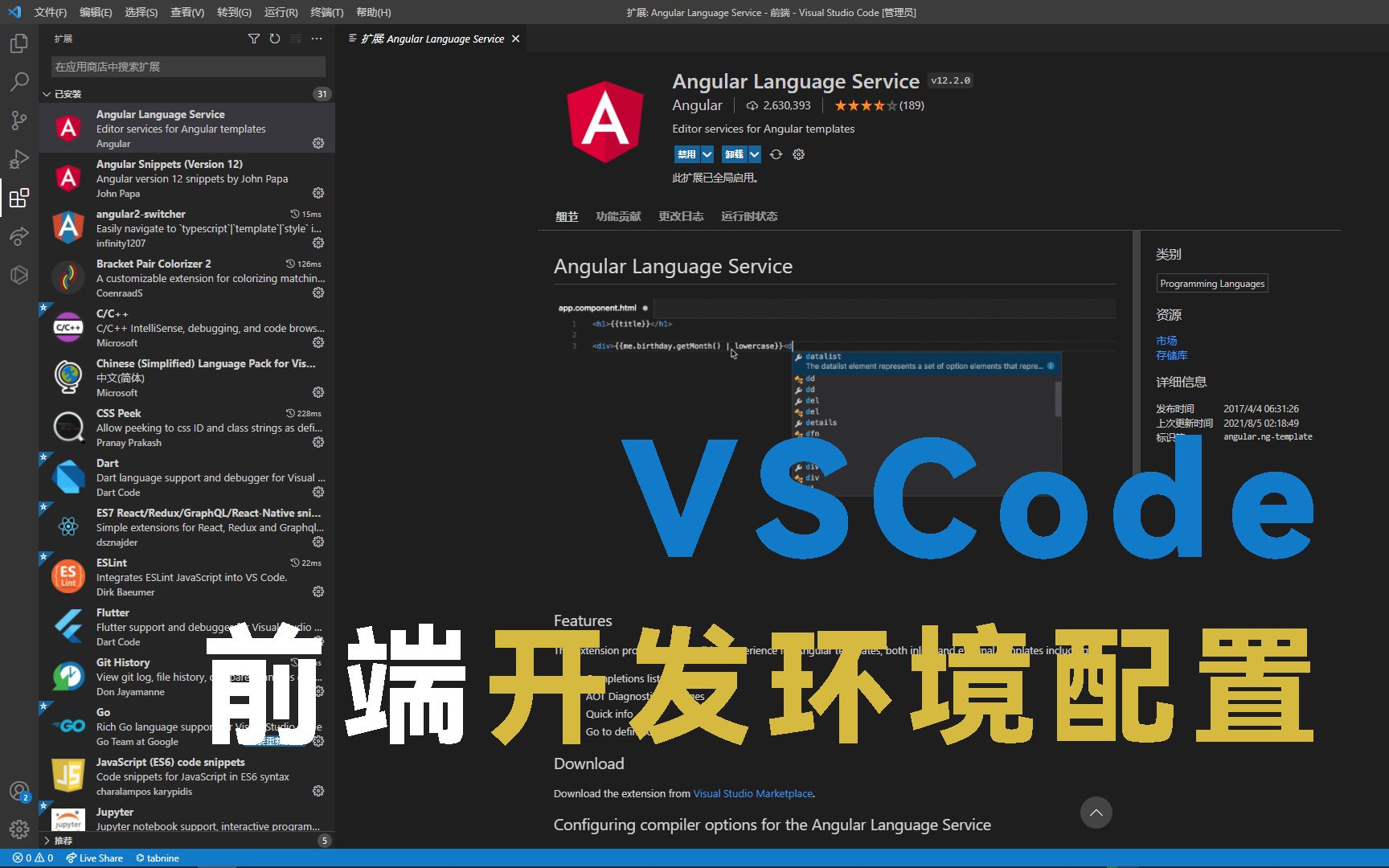Open the Extensions view icon
Viewport: 1389px width, 868px height.
pos(19,198)
